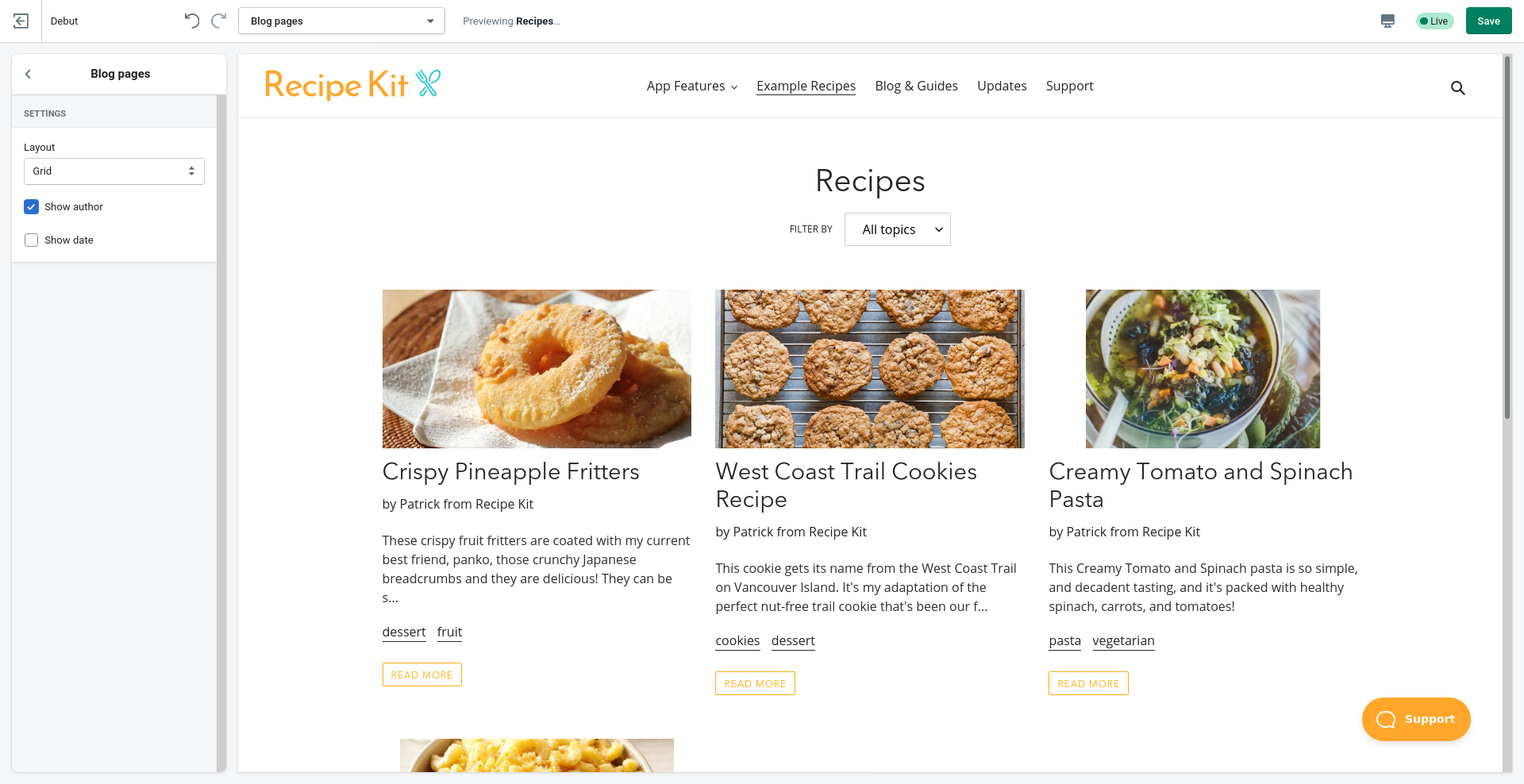Click the Recipe Kit logo

pos(352,85)
